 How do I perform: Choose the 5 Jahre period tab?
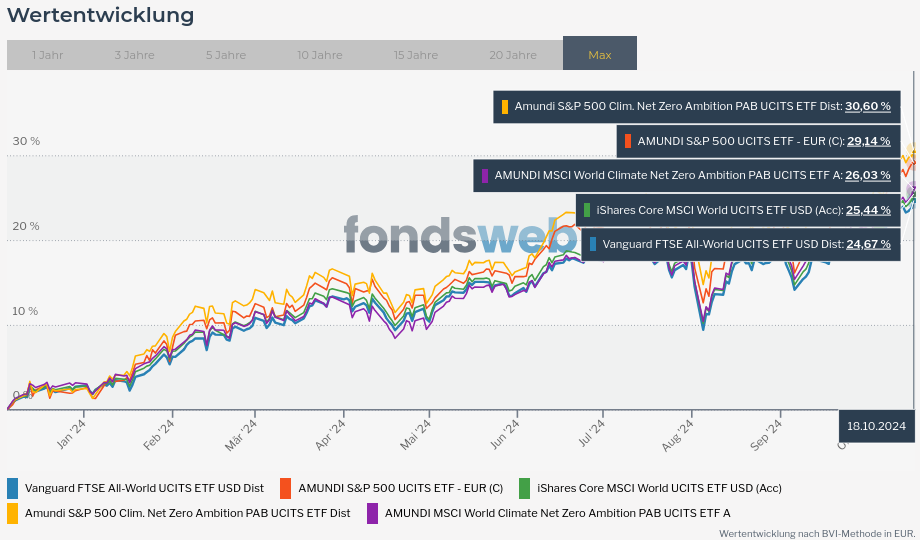click(226, 55)
